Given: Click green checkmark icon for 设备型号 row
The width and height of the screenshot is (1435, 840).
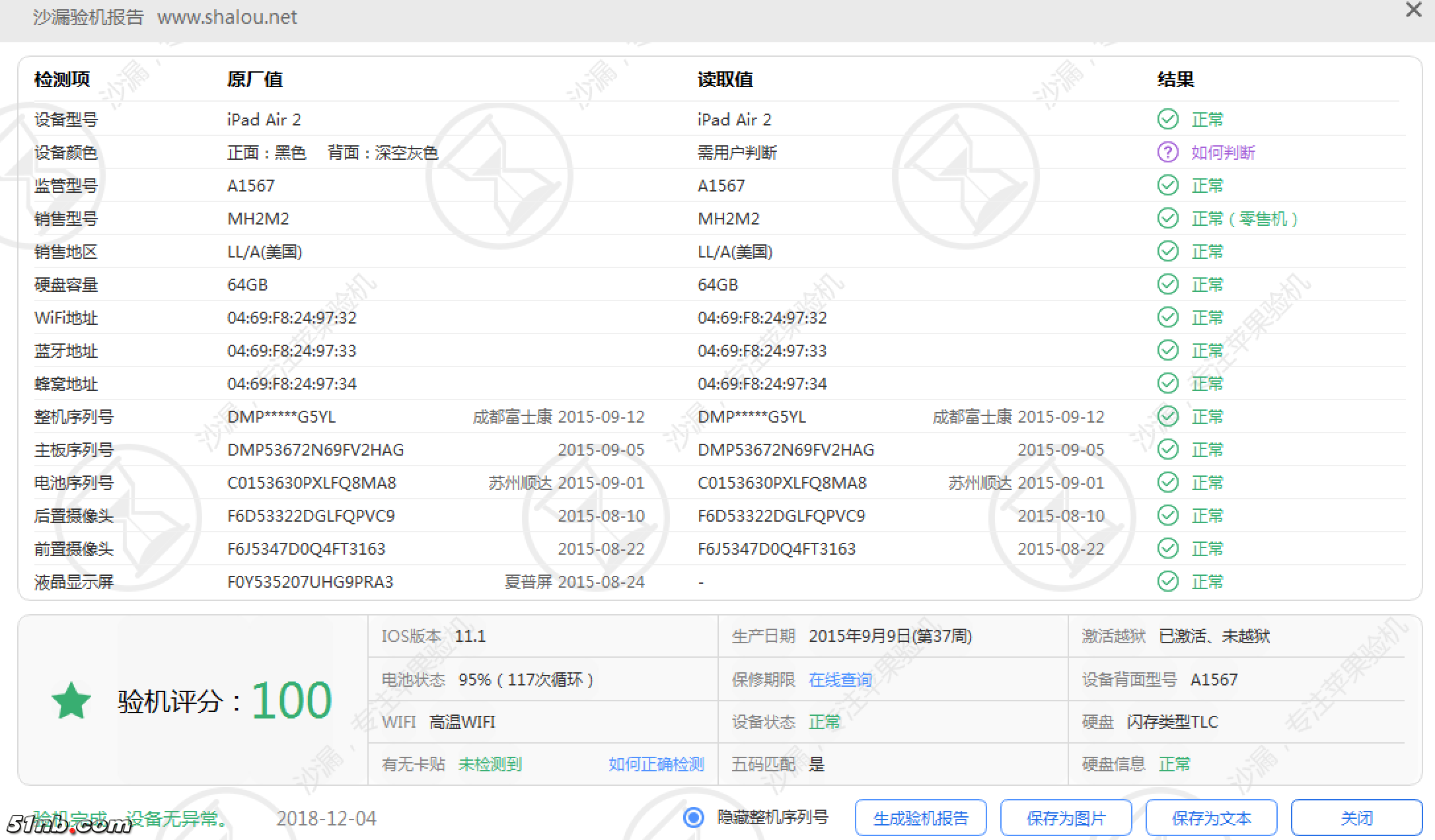Looking at the screenshot, I should tap(1167, 119).
